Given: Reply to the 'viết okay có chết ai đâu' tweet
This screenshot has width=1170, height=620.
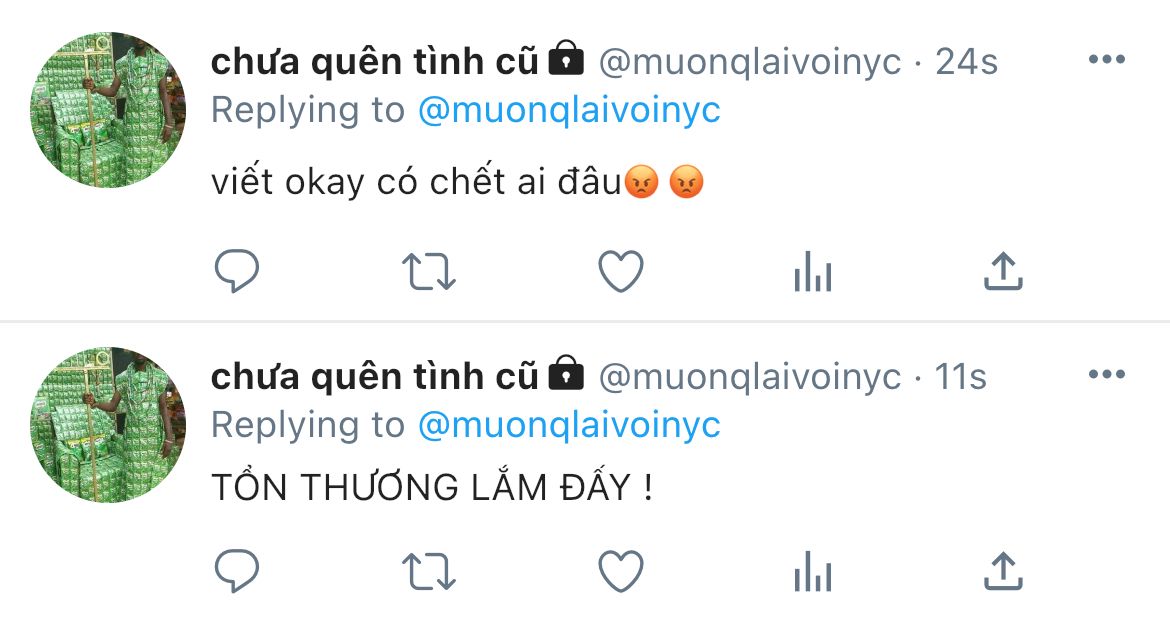Looking at the screenshot, I should coord(237,270).
